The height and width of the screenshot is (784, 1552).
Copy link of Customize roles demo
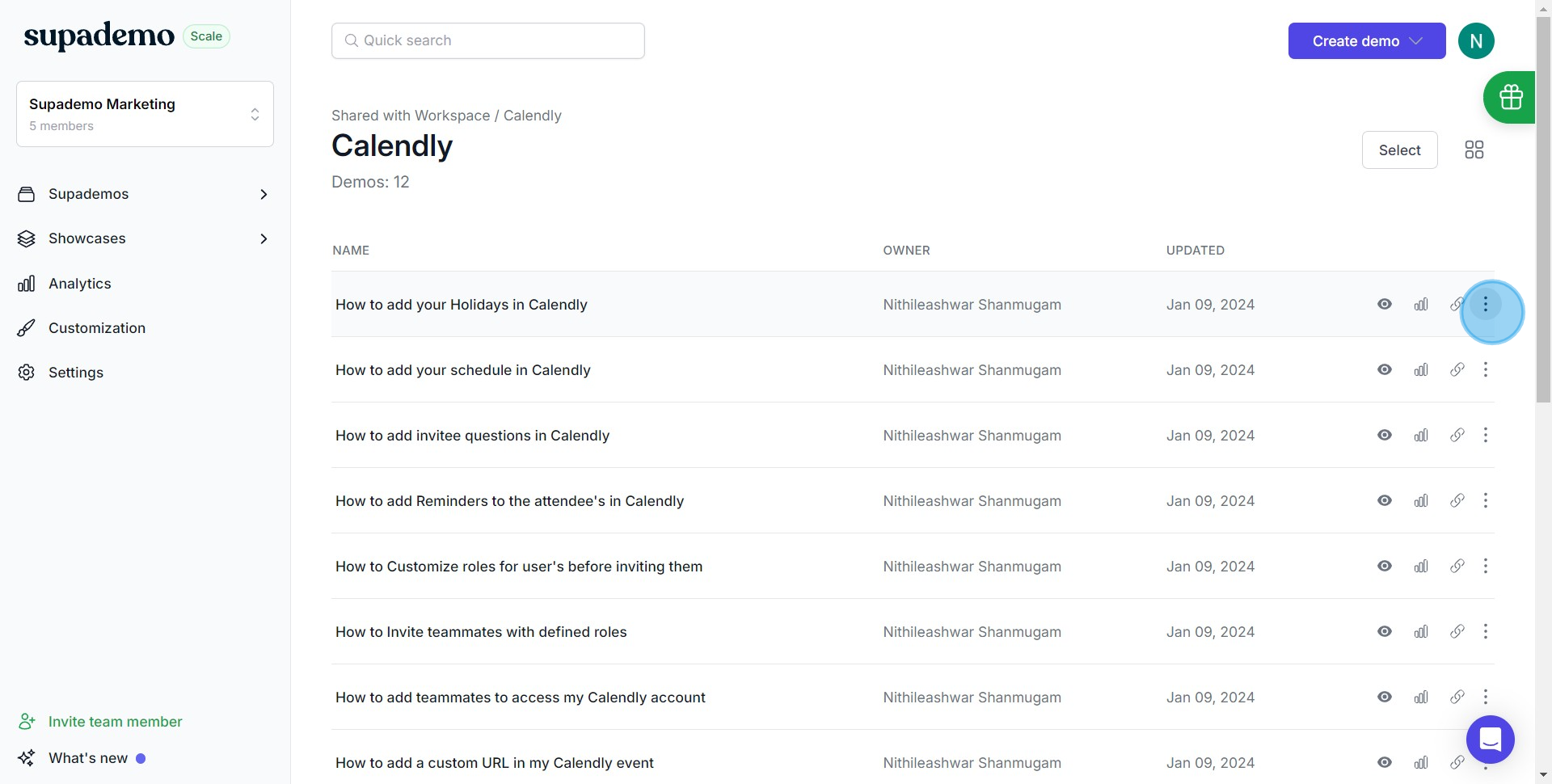pyautogui.click(x=1457, y=566)
